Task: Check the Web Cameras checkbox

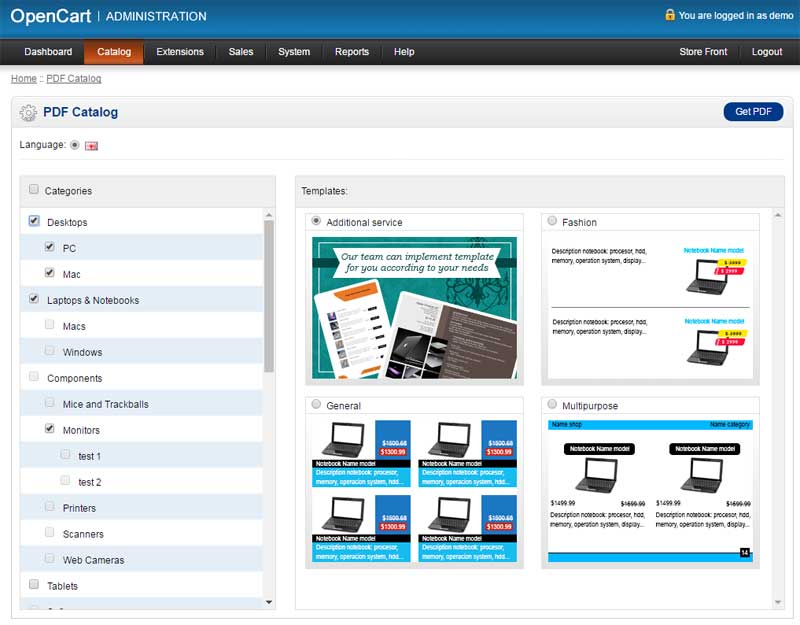Action: point(49,559)
